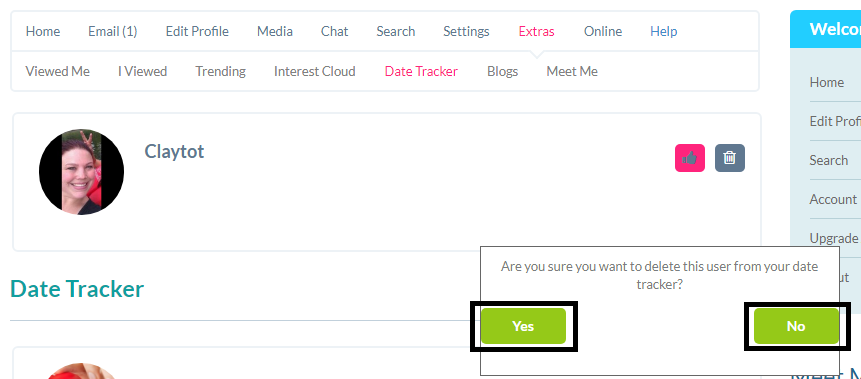Click the trash icon to delete Claytot

pos(729,158)
